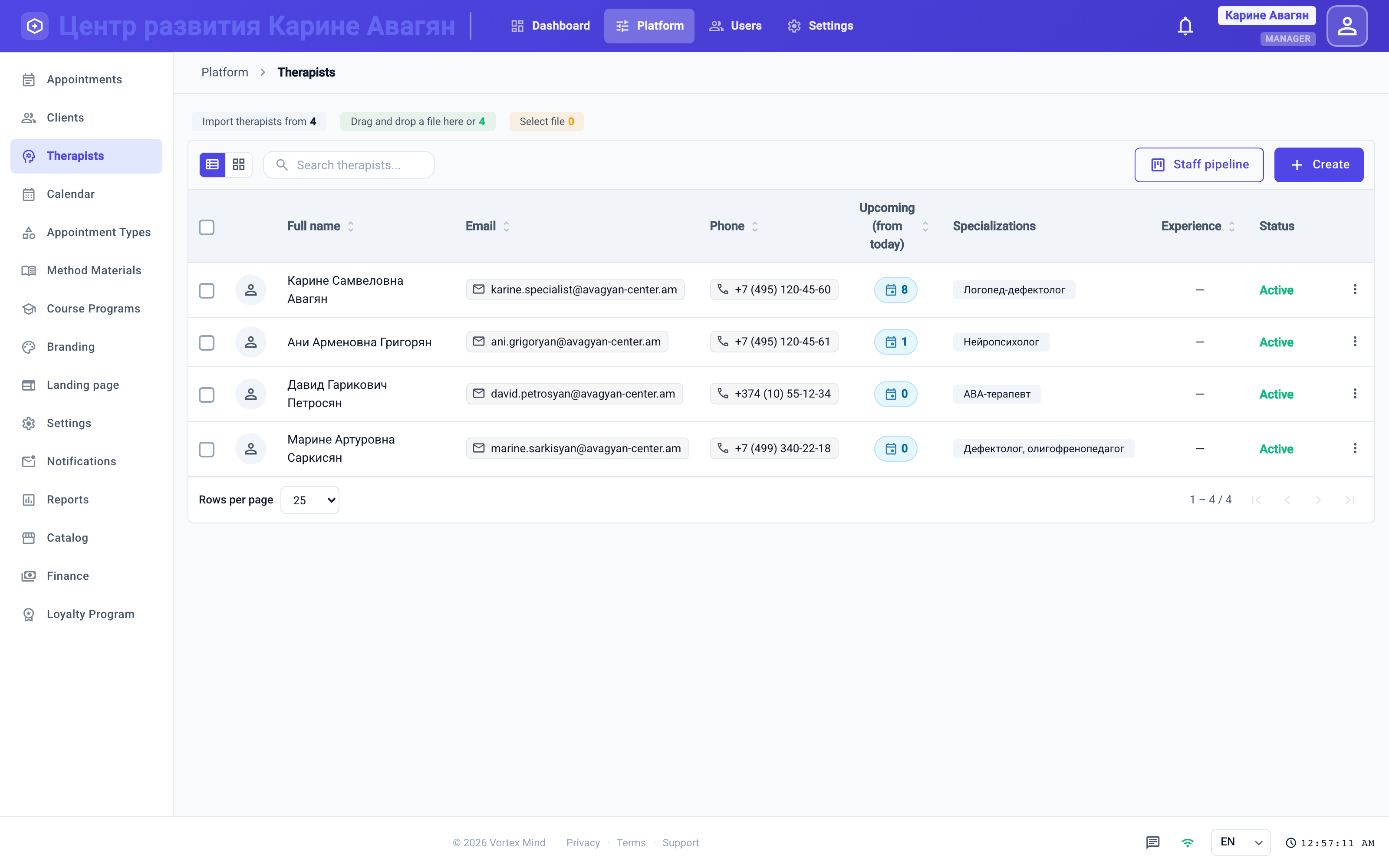Image resolution: width=1389 pixels, height=868 pixels.
Task: Click the Platform breadcrumb link
Action: [225, 72]
